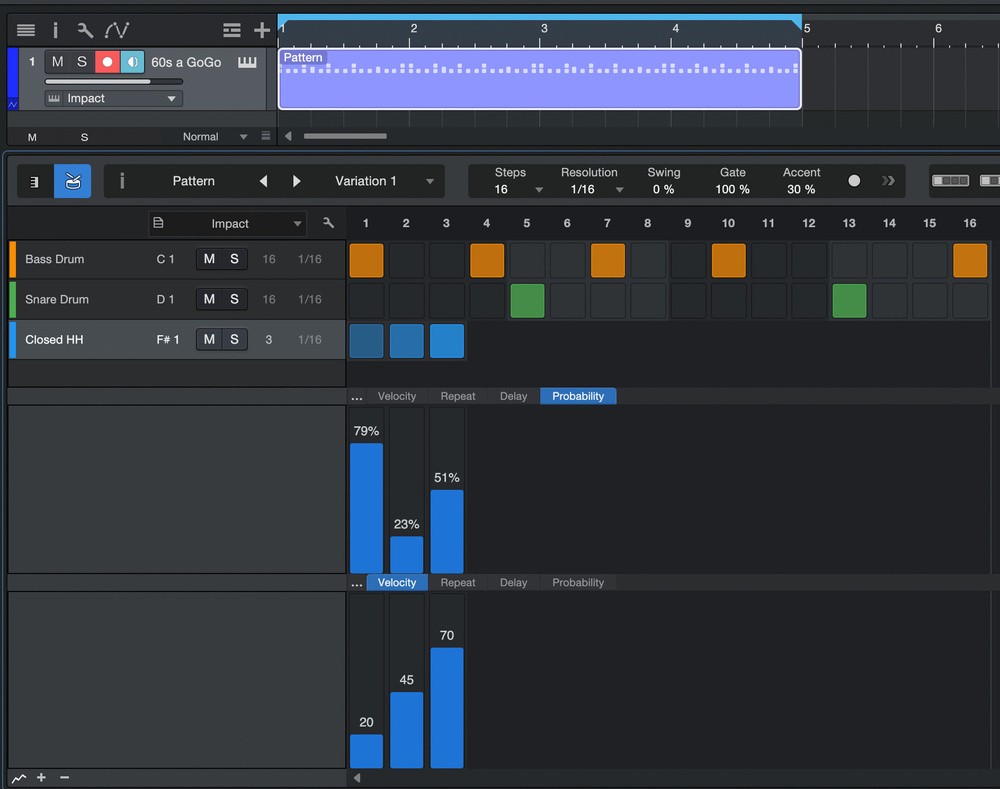Click the wrench settings icon in track toolbar

(85, 30)
